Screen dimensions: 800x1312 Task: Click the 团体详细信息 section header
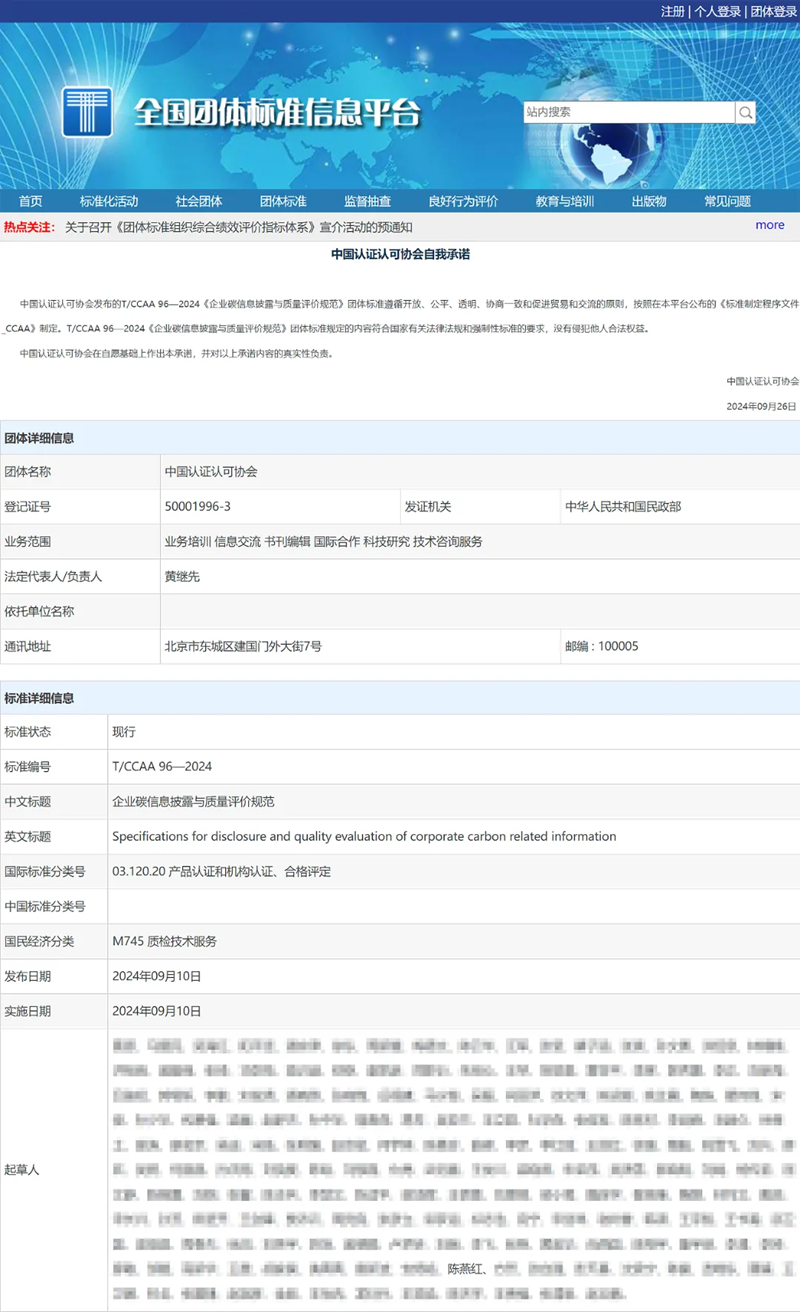[39, 438]
